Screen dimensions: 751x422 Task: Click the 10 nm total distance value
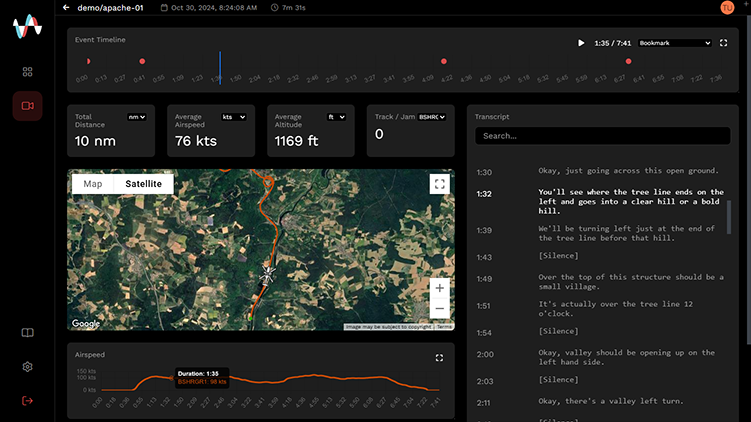click(x=95, y=141)
